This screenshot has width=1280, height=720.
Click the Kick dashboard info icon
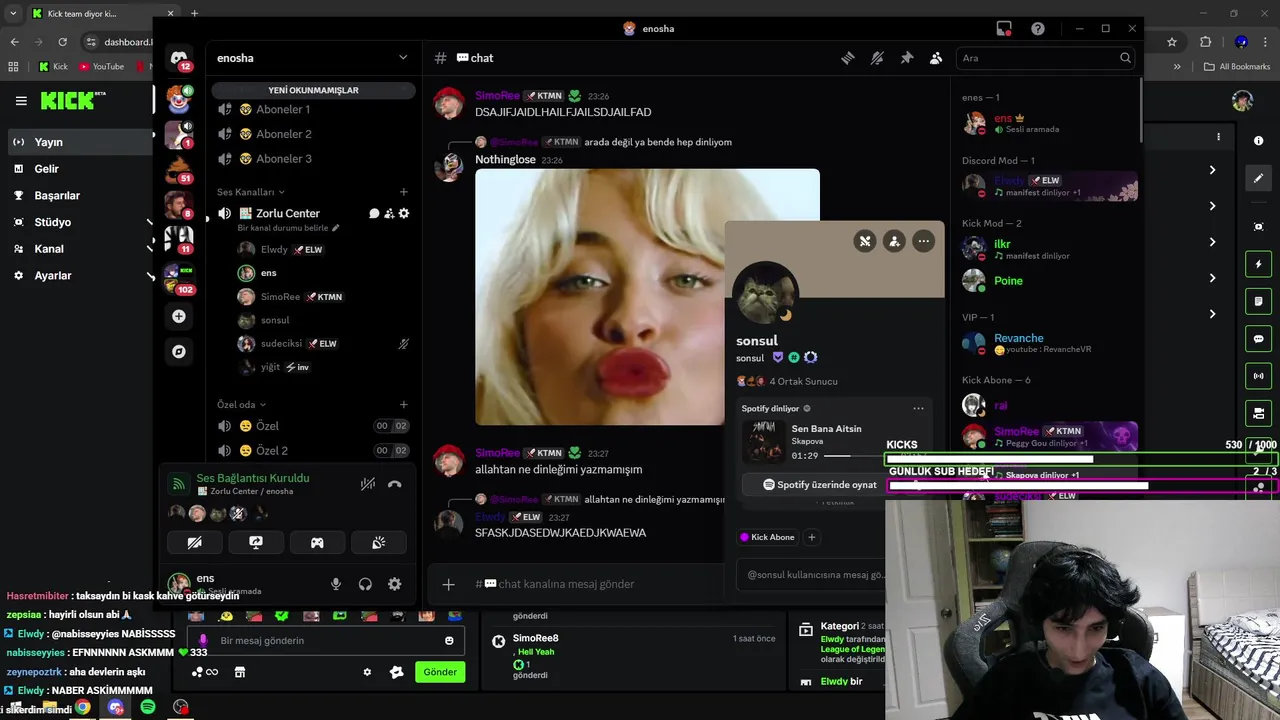[1259, 141]
